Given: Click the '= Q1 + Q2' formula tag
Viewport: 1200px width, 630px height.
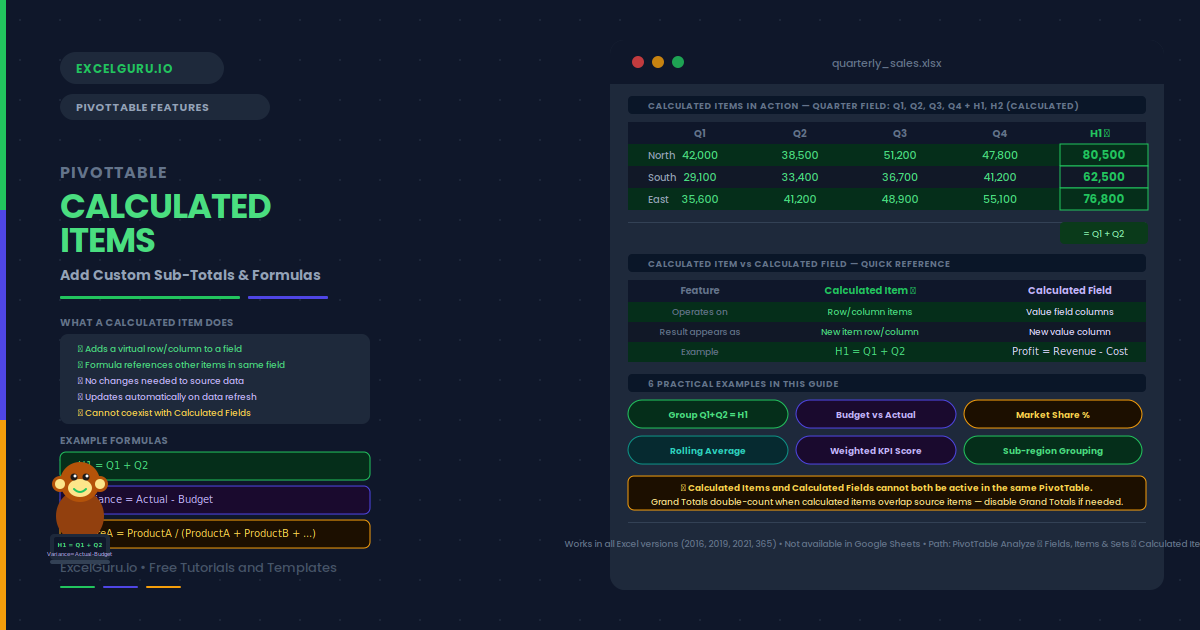Looking at the screenshot, I should click(x=1104, y=233).
